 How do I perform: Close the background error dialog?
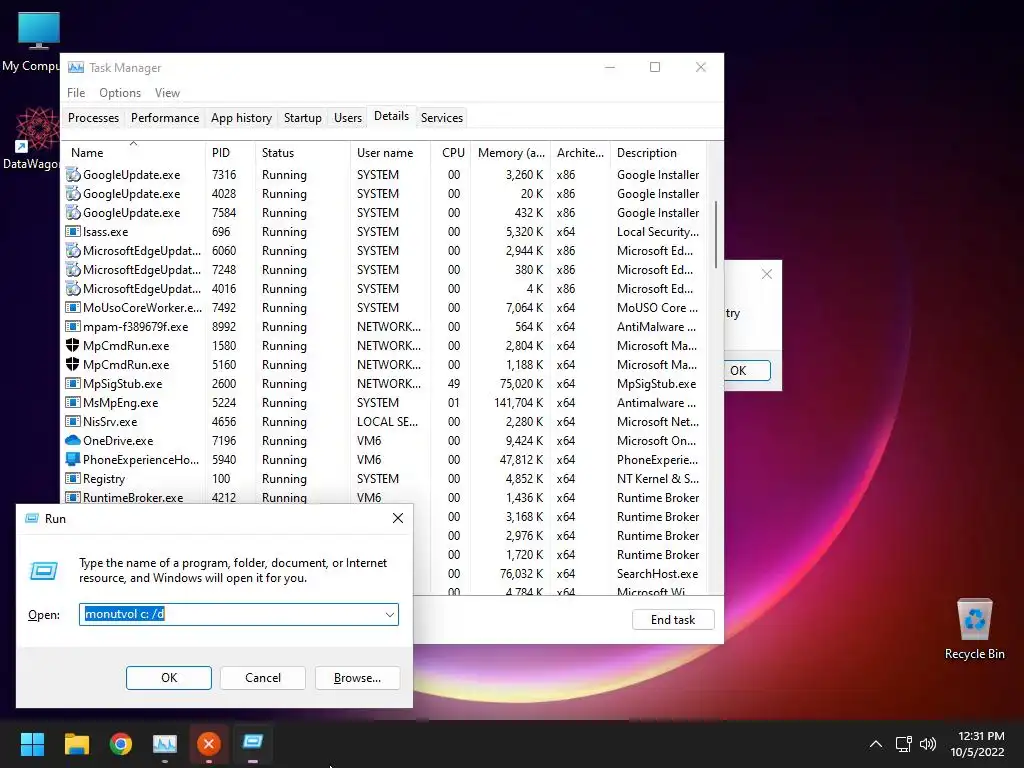click(767, 274)
